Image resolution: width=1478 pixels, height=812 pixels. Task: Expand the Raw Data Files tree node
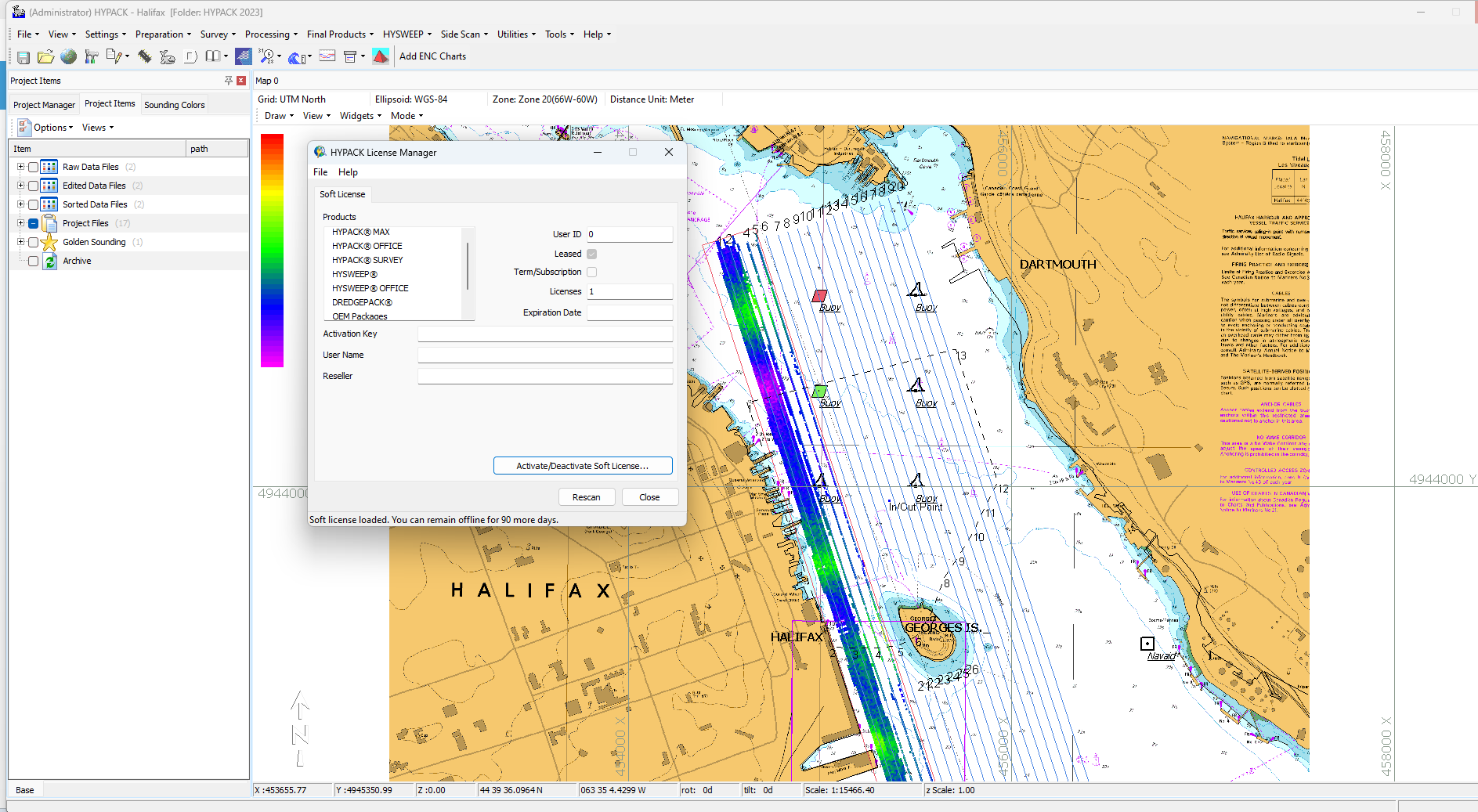[x=21, y=166]
